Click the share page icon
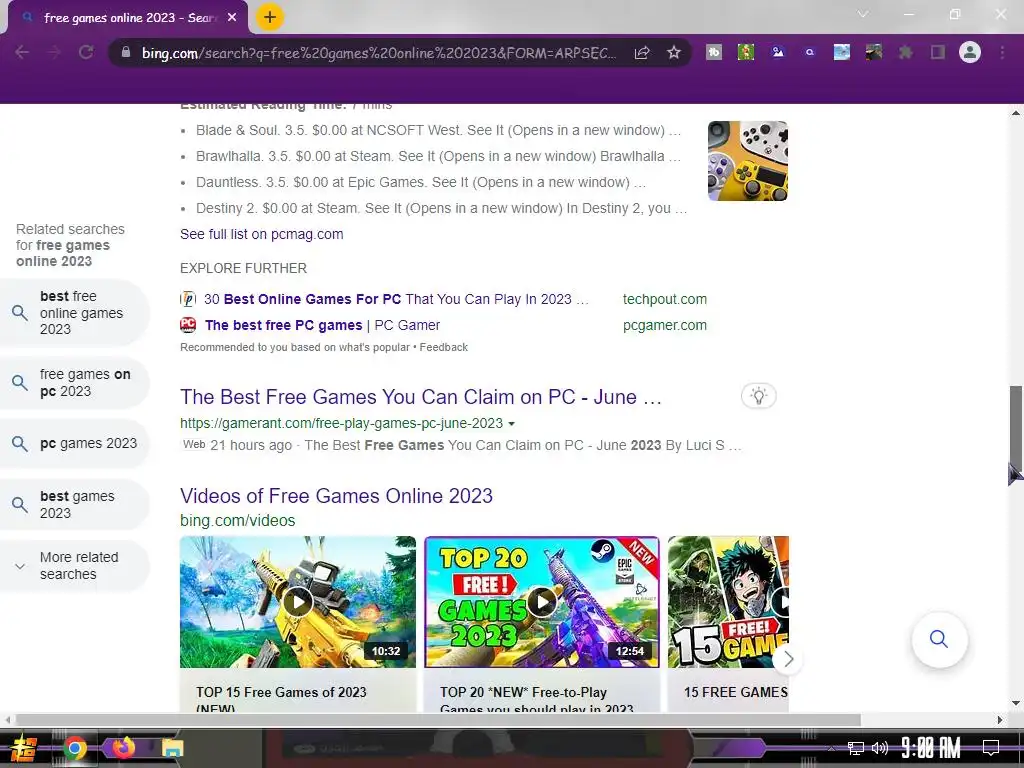The height and width of the screenshot is (768, 1024). click(642, 52)
